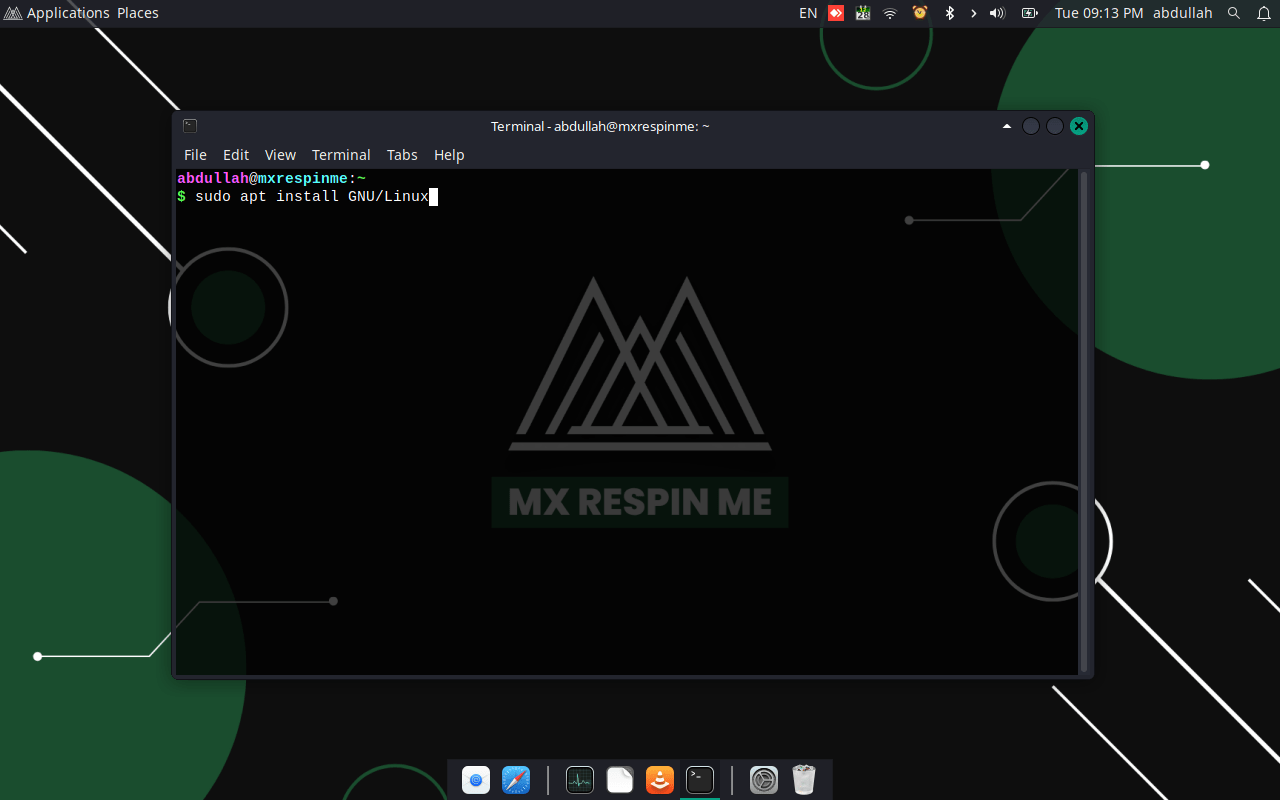Click the terminal vertical scrollbar
The image size is (1280, 800).
1084,421
